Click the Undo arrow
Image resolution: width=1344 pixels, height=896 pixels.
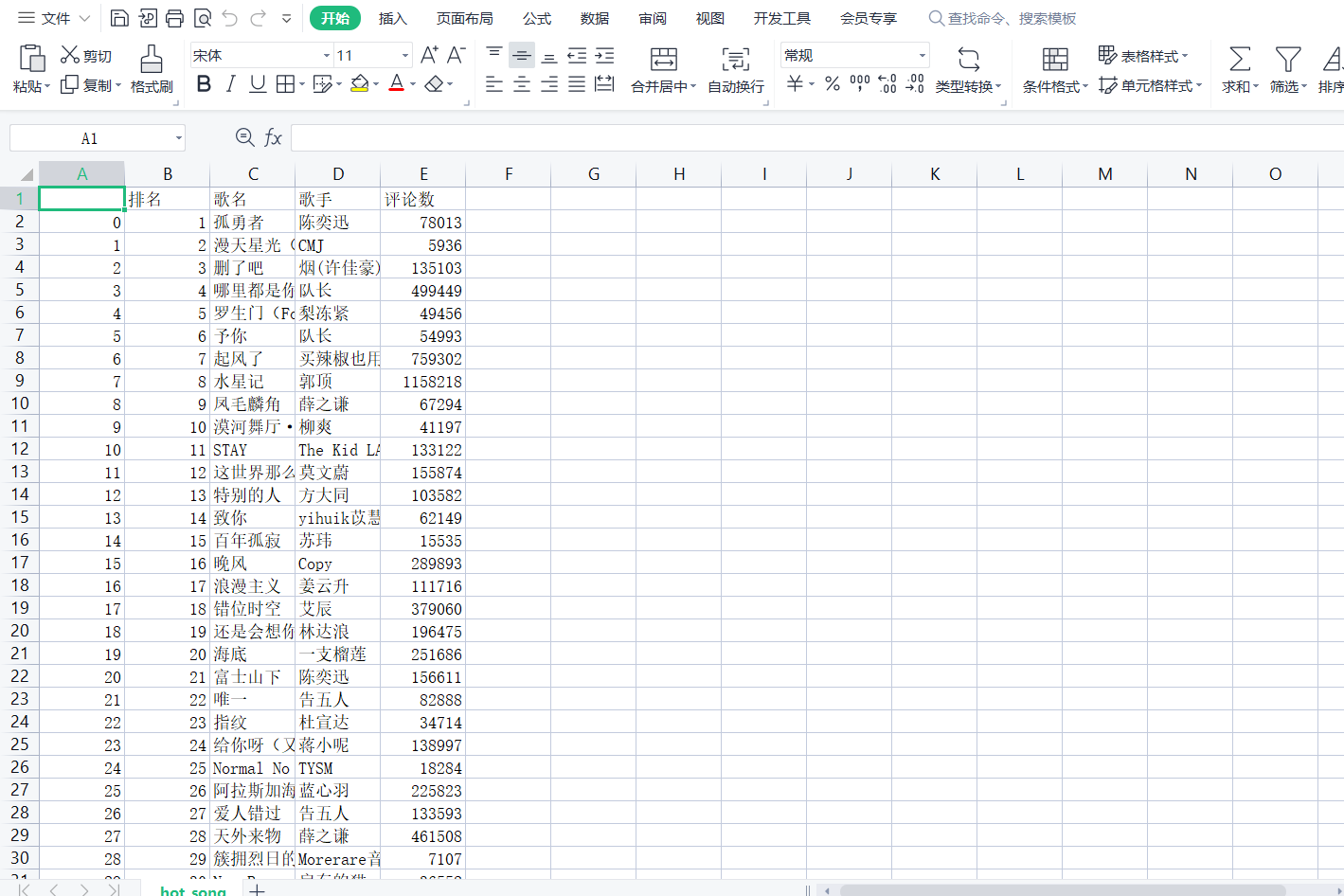tap(229, 18)
